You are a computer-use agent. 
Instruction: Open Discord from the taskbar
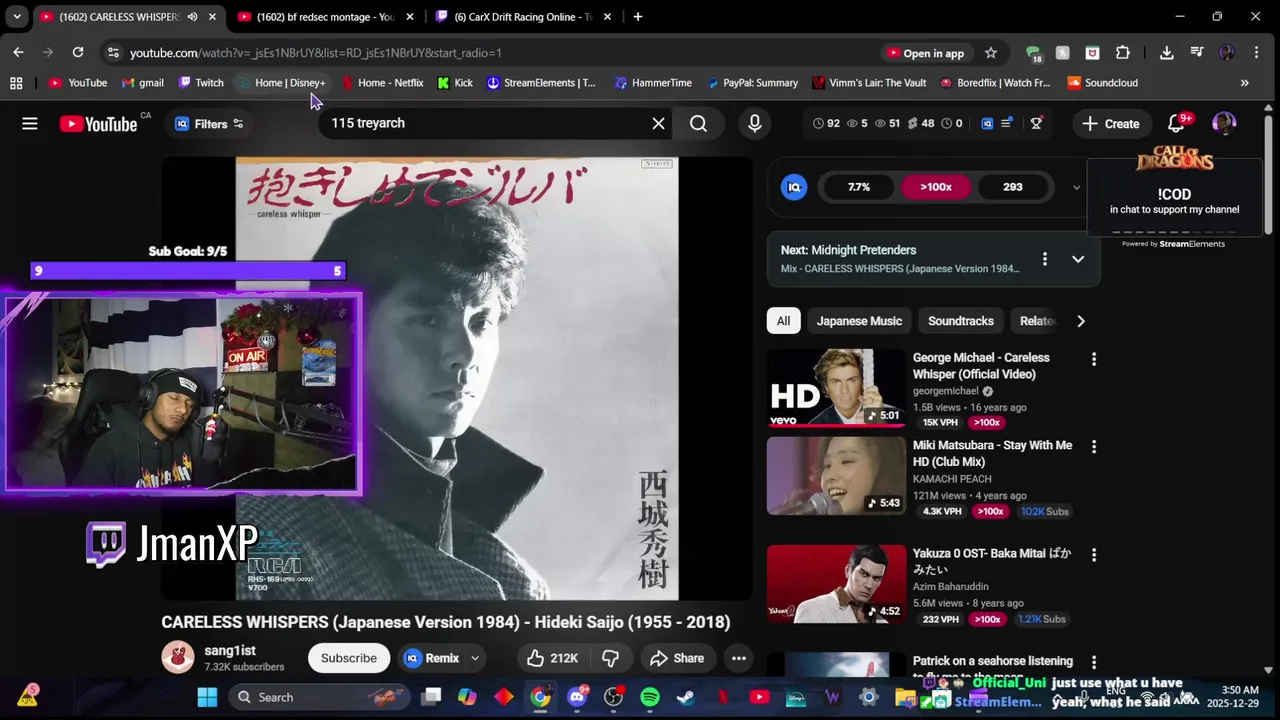click(x=577, y=697)
